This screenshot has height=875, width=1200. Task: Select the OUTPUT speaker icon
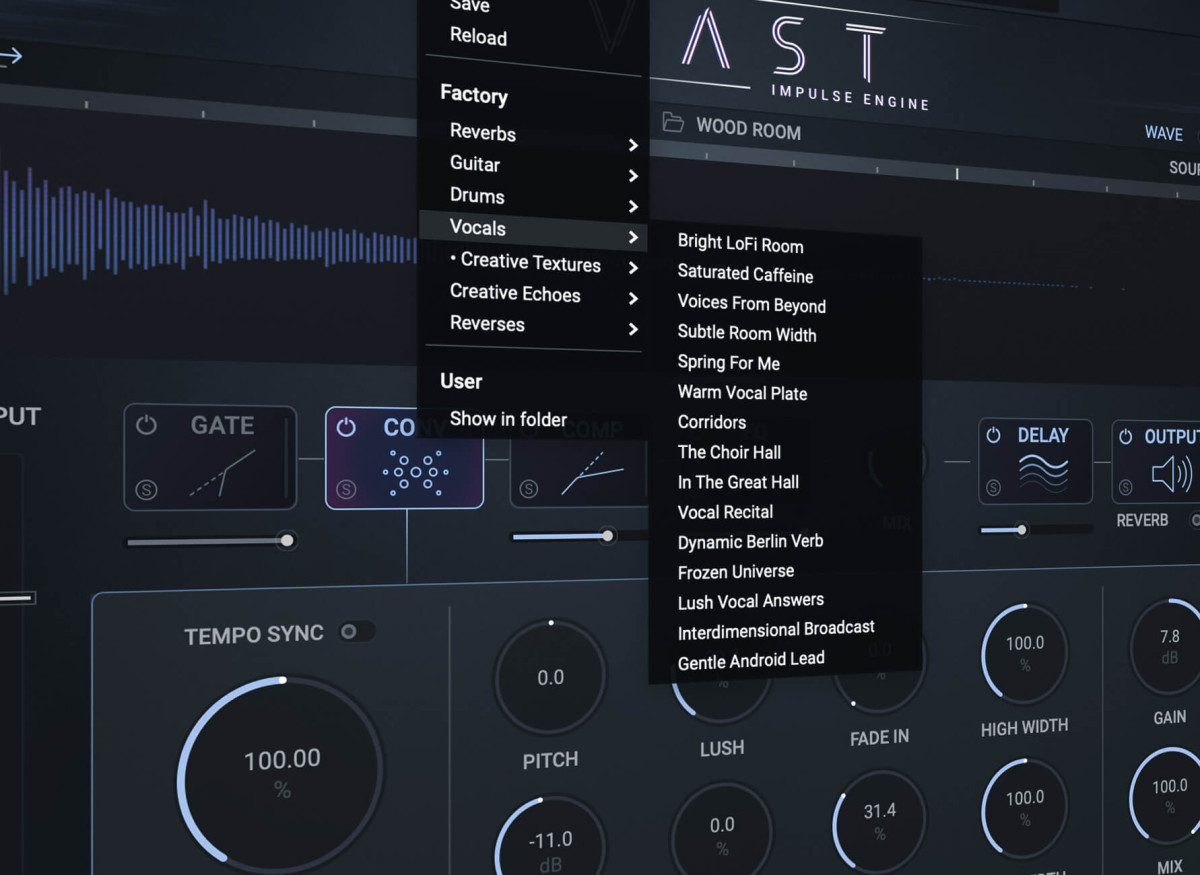tap(1171, 474)
